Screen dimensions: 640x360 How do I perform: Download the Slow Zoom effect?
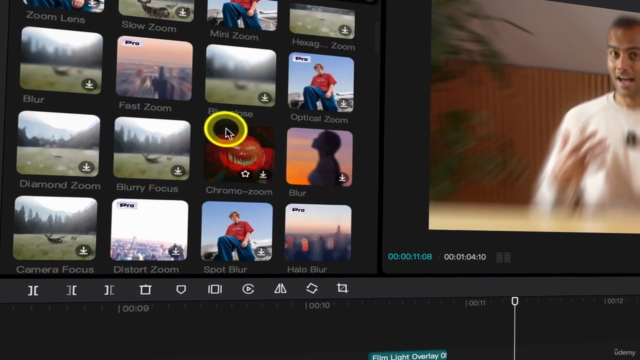182,13
